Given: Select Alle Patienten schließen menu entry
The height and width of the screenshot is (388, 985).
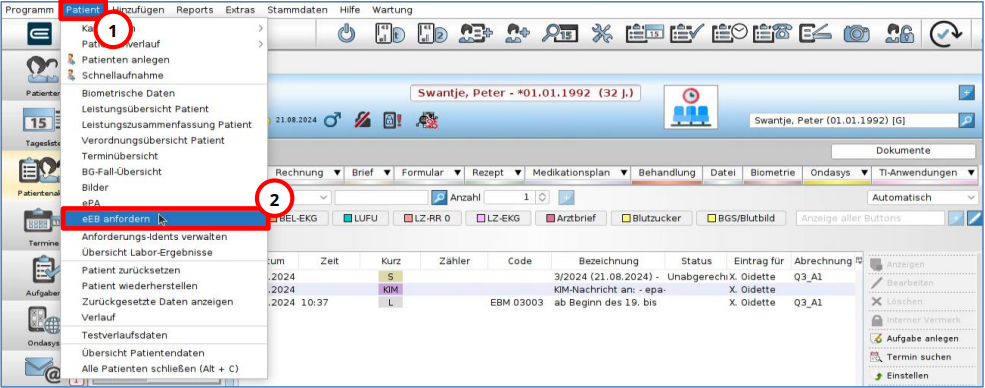Looking at the screenshot, I should pyautogui.click(x=165, y=369).
